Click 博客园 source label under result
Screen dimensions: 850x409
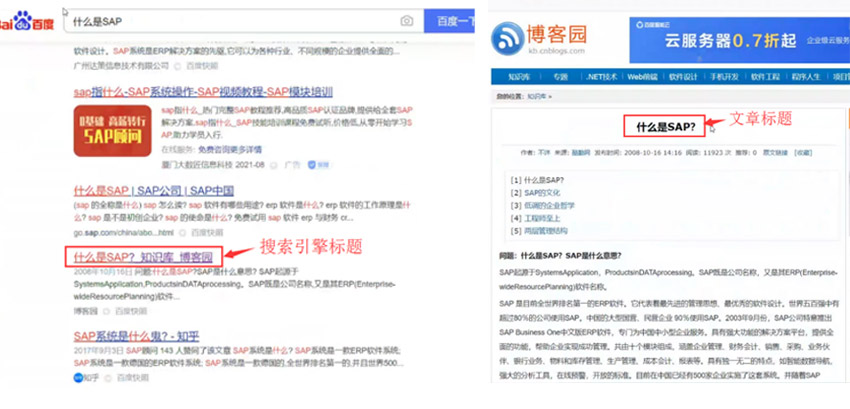click(86, 311)
